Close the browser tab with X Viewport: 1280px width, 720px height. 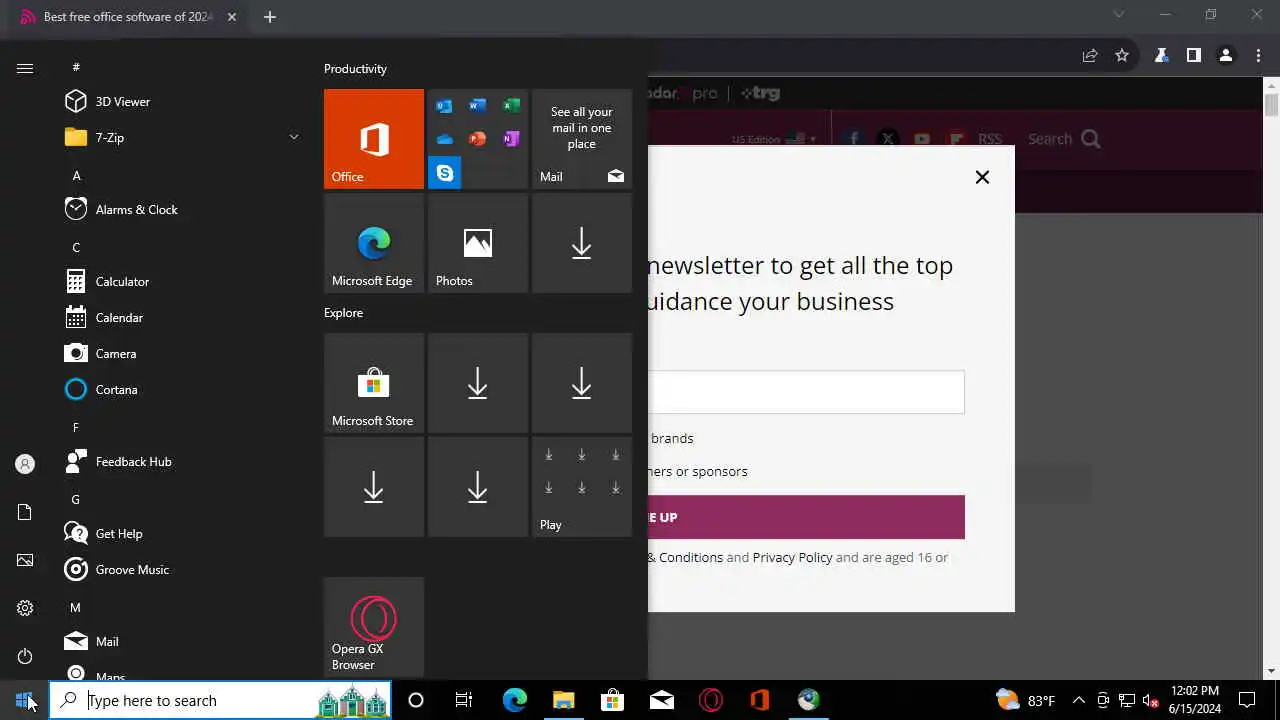[x=232, y=17]
